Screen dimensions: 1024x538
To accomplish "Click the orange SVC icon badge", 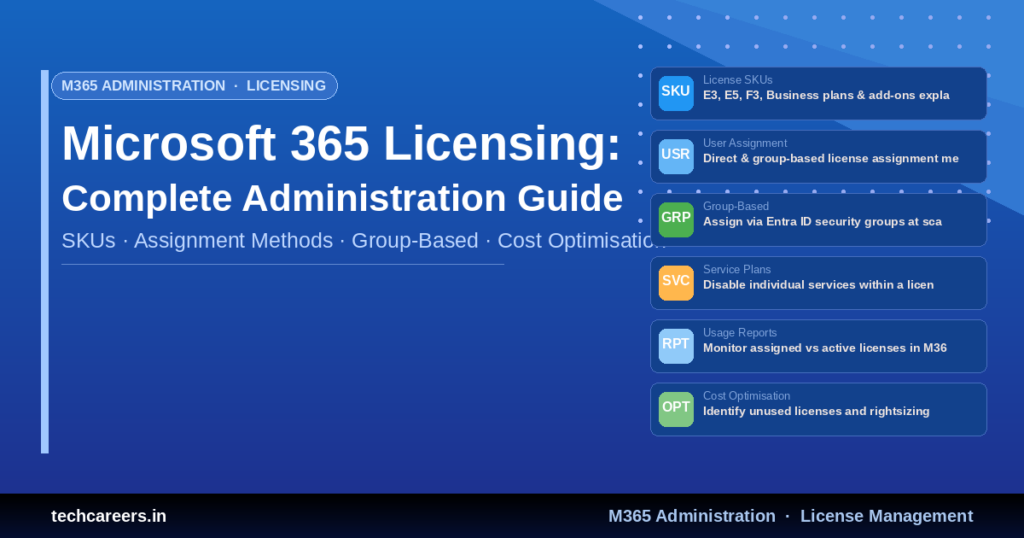I will pyautogui.click(x=676, y=283).
